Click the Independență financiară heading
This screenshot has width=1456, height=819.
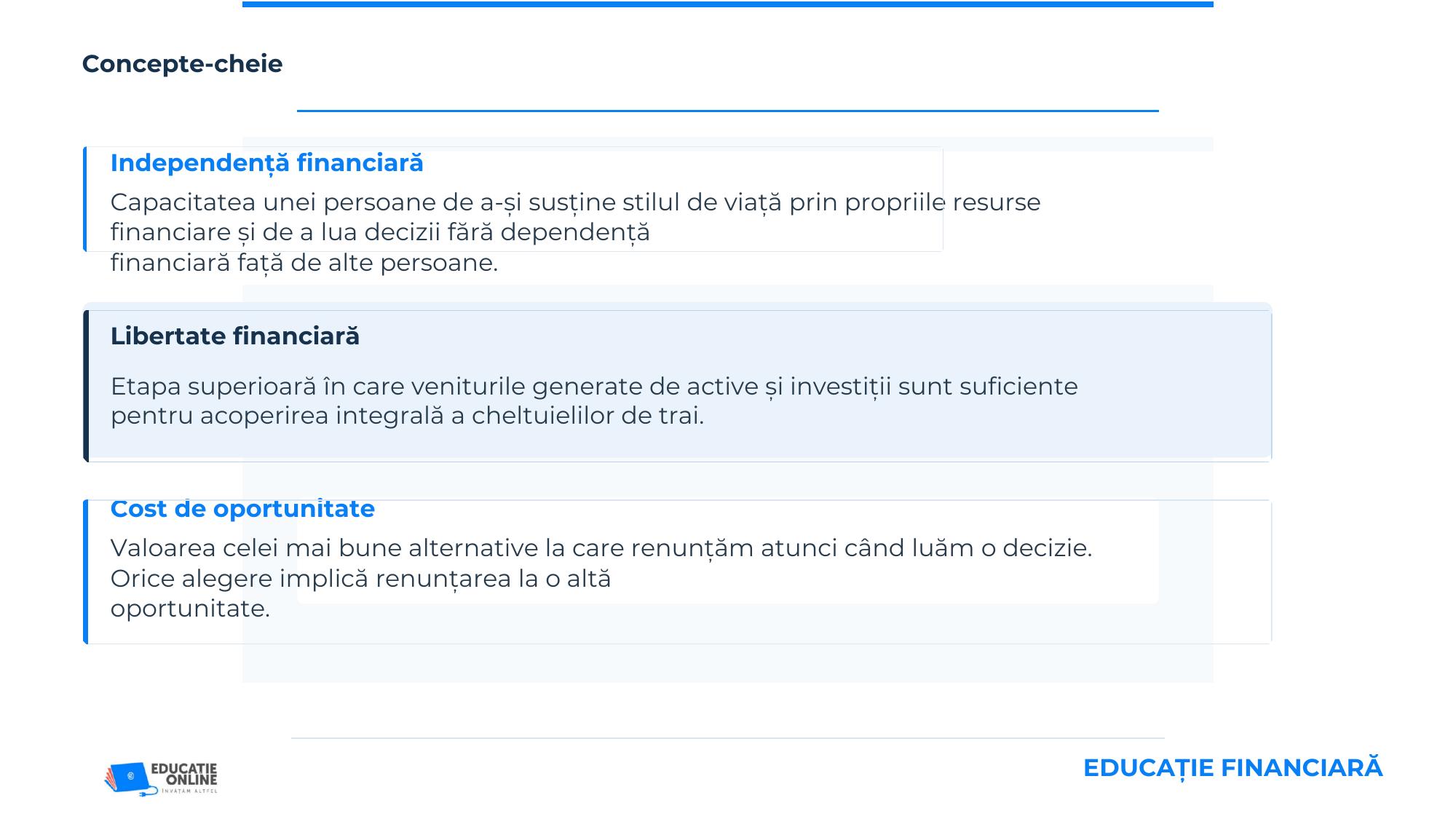pyautogui.click(x=266, y=163)
